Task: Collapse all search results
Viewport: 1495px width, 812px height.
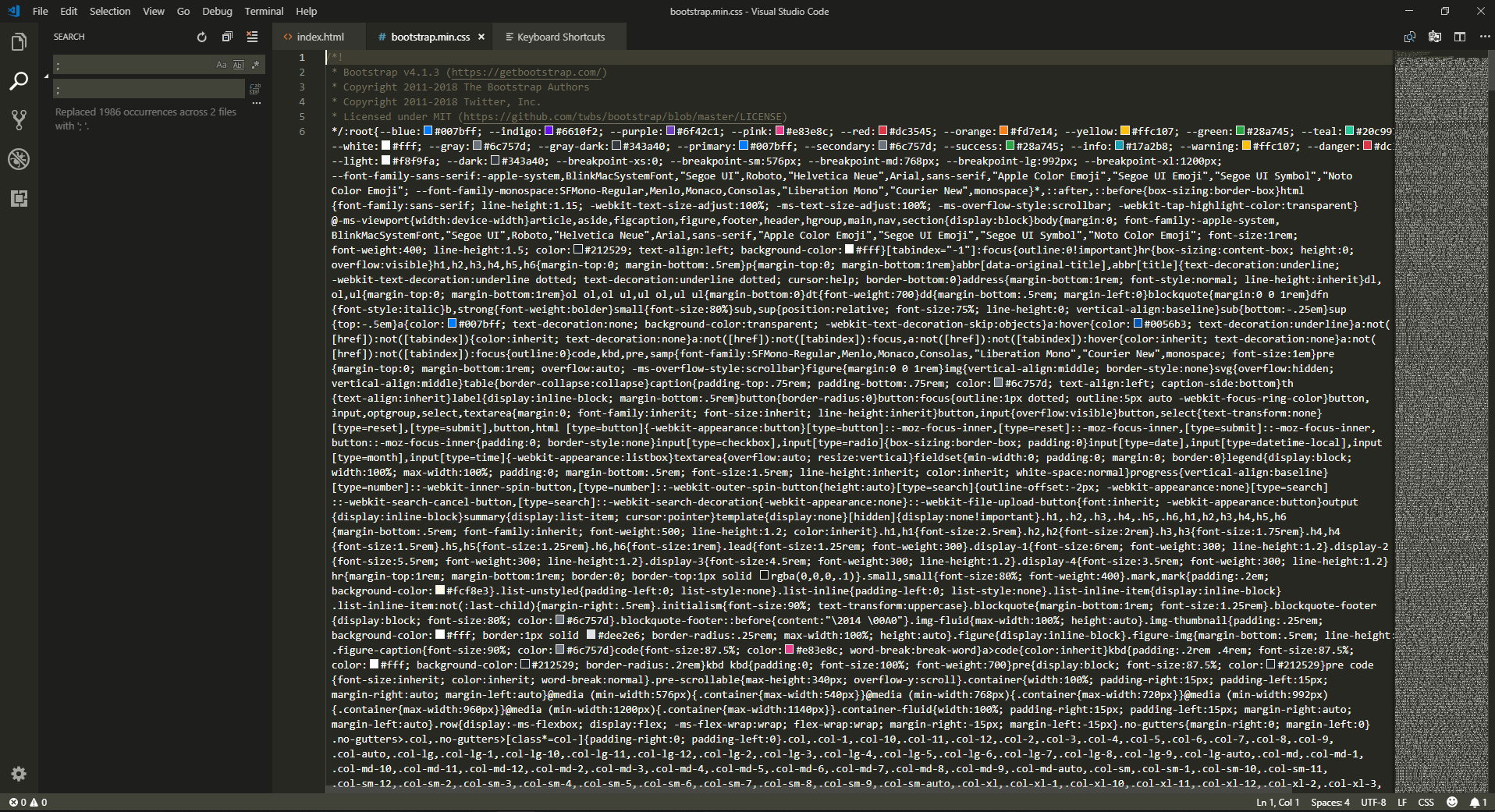Action: coord(227,37)
